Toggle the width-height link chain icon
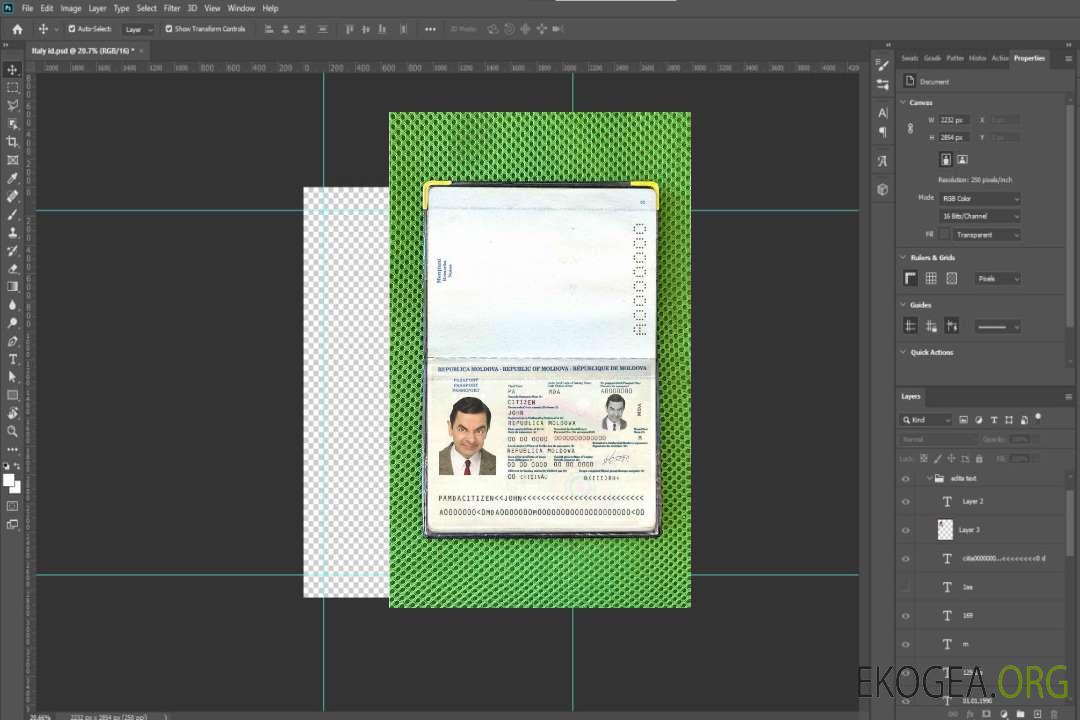This screenshot has width=1080, height=720. 910,128
